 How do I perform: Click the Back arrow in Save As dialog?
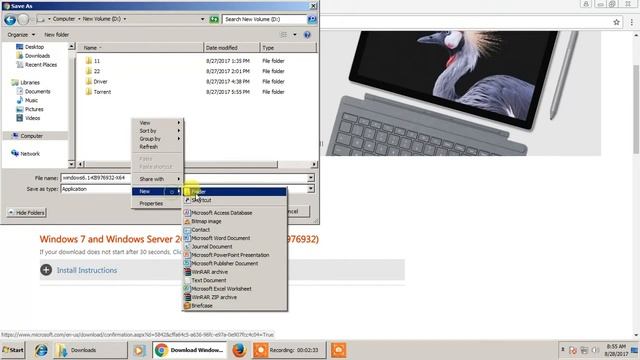pyautogui.click(x=10, y=19)
